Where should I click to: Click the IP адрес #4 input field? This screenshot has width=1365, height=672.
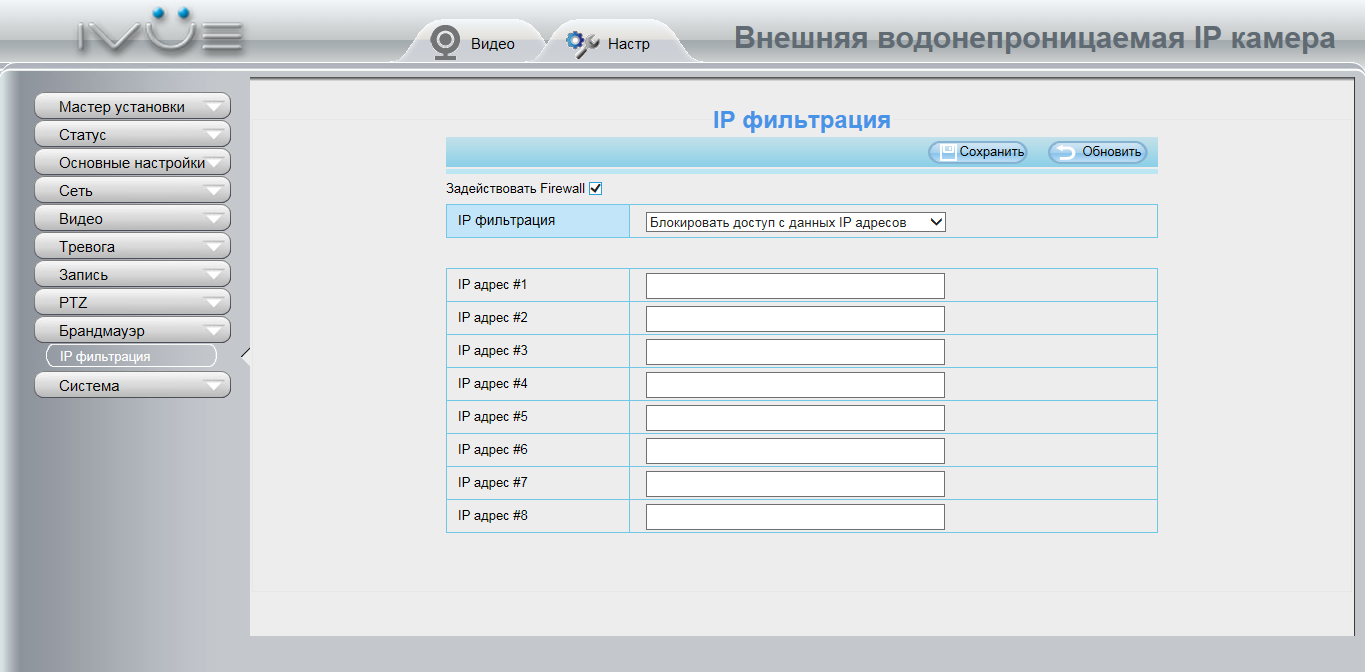(x=795, y=385)
